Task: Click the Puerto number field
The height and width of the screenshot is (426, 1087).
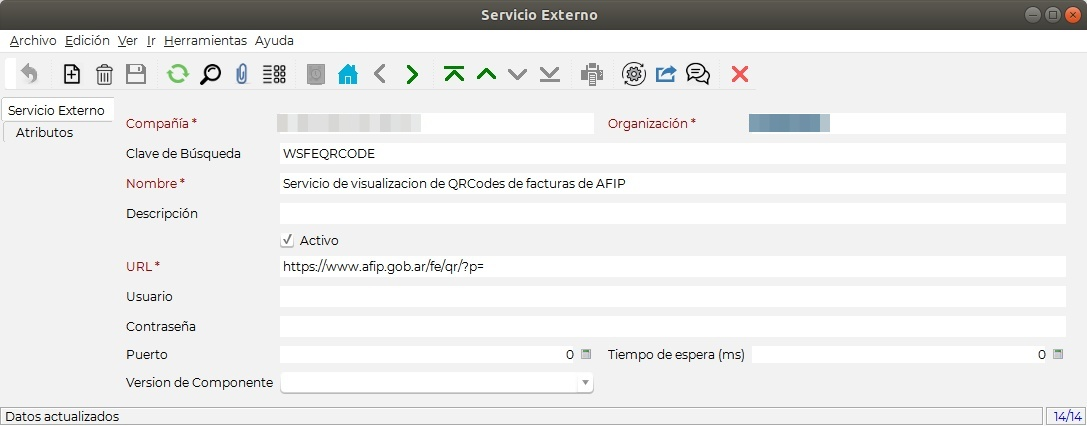Action: point(428,355)
